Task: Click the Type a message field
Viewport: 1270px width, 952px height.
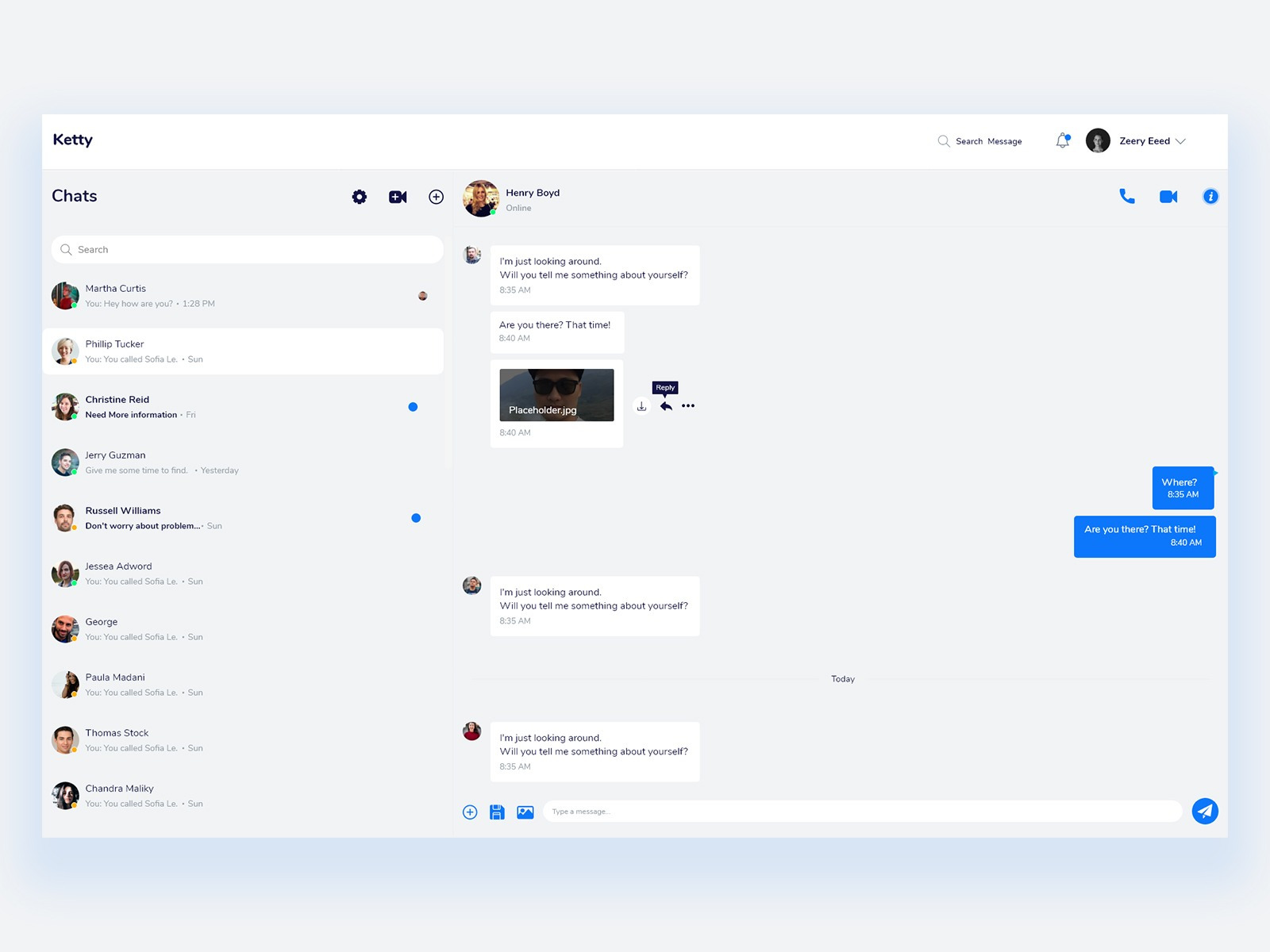Action: click(861, 812)
